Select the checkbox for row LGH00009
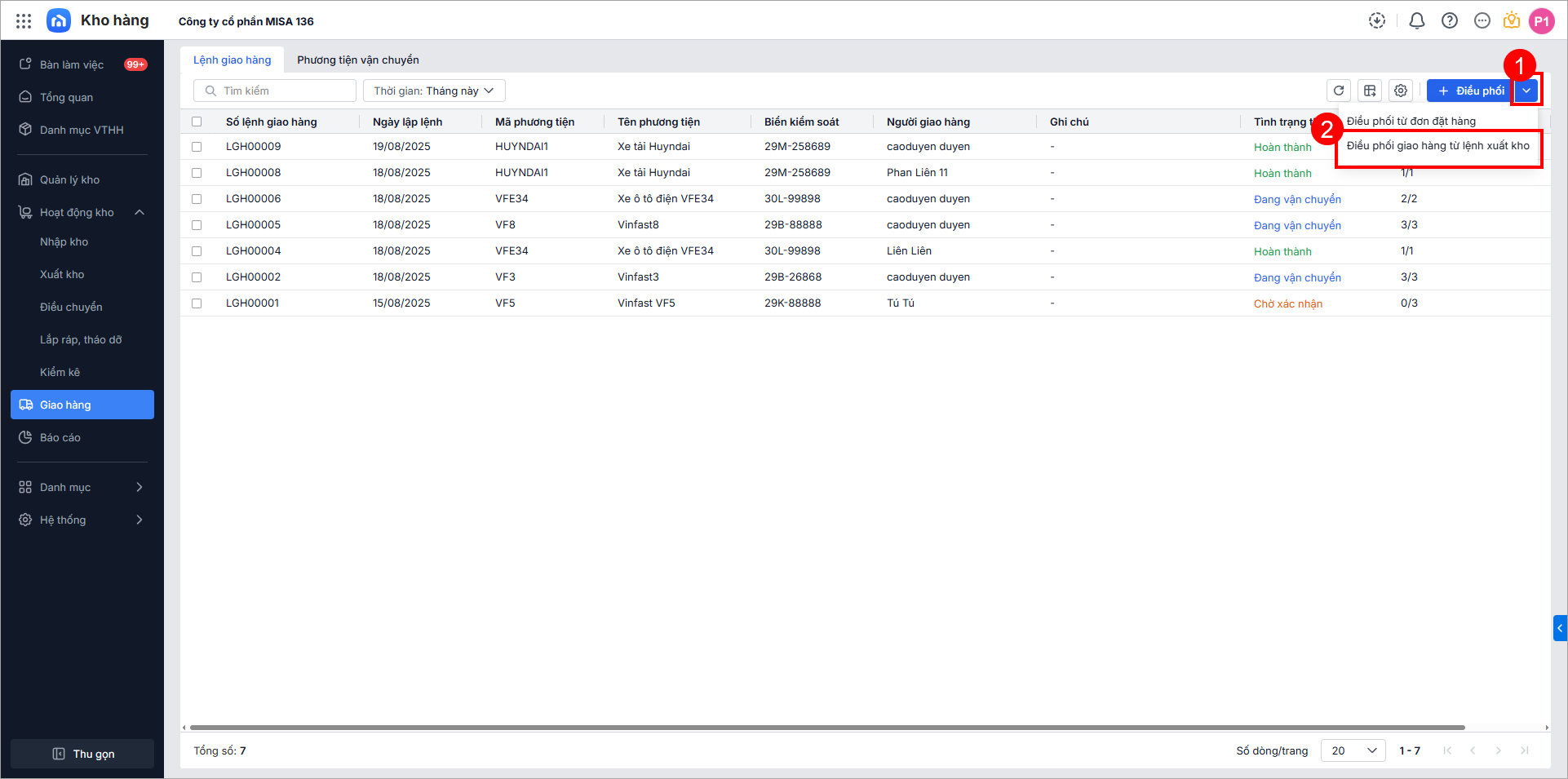 point(197,147)
